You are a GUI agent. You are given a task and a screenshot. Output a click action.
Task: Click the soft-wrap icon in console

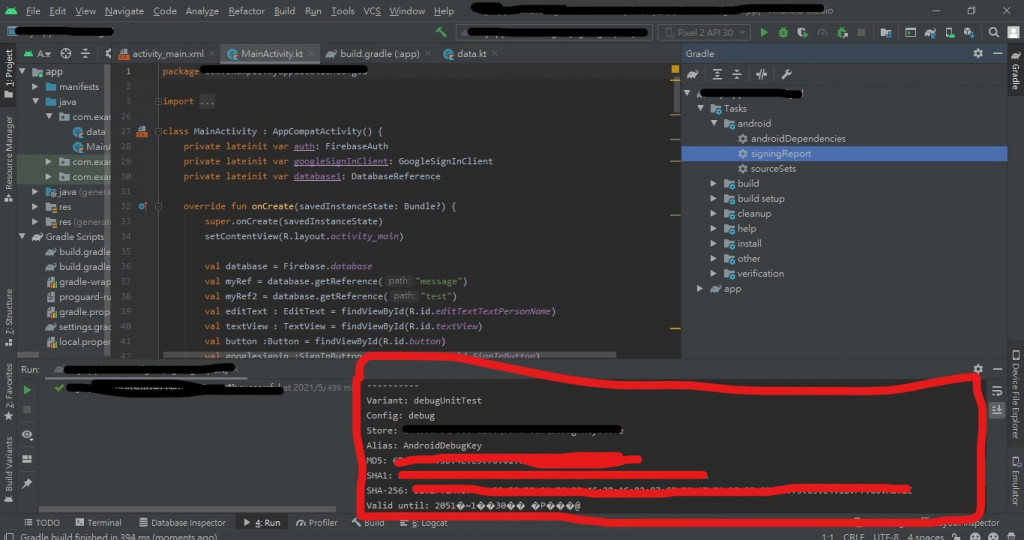point(997,391)
